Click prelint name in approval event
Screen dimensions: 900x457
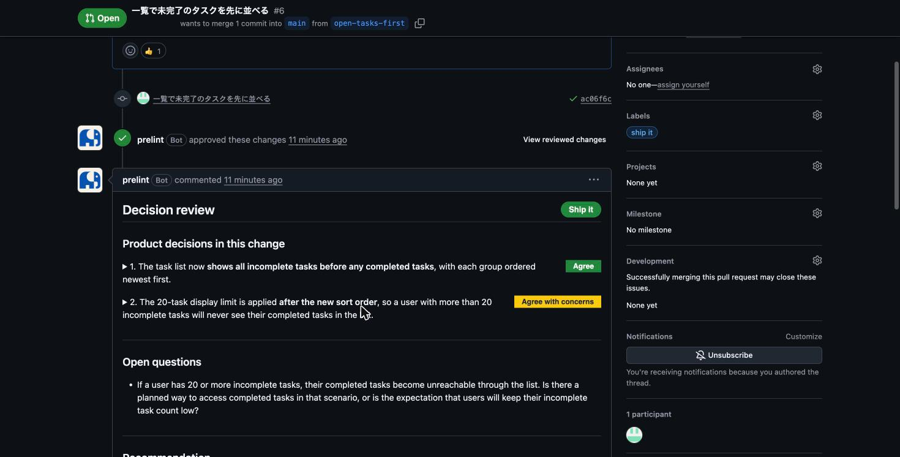(150, 140)
